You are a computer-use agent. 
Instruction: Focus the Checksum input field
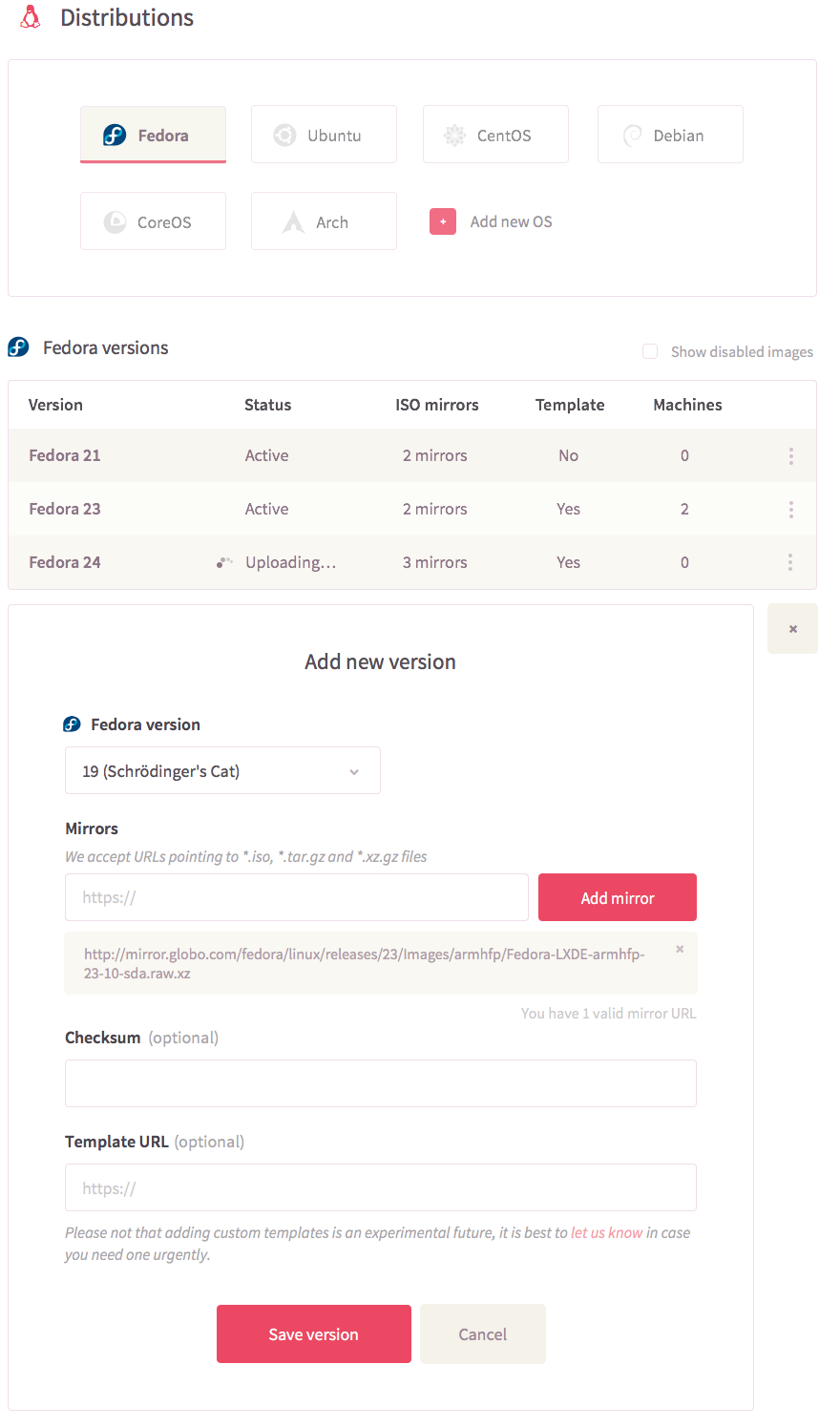click(x=381, y=1083)
